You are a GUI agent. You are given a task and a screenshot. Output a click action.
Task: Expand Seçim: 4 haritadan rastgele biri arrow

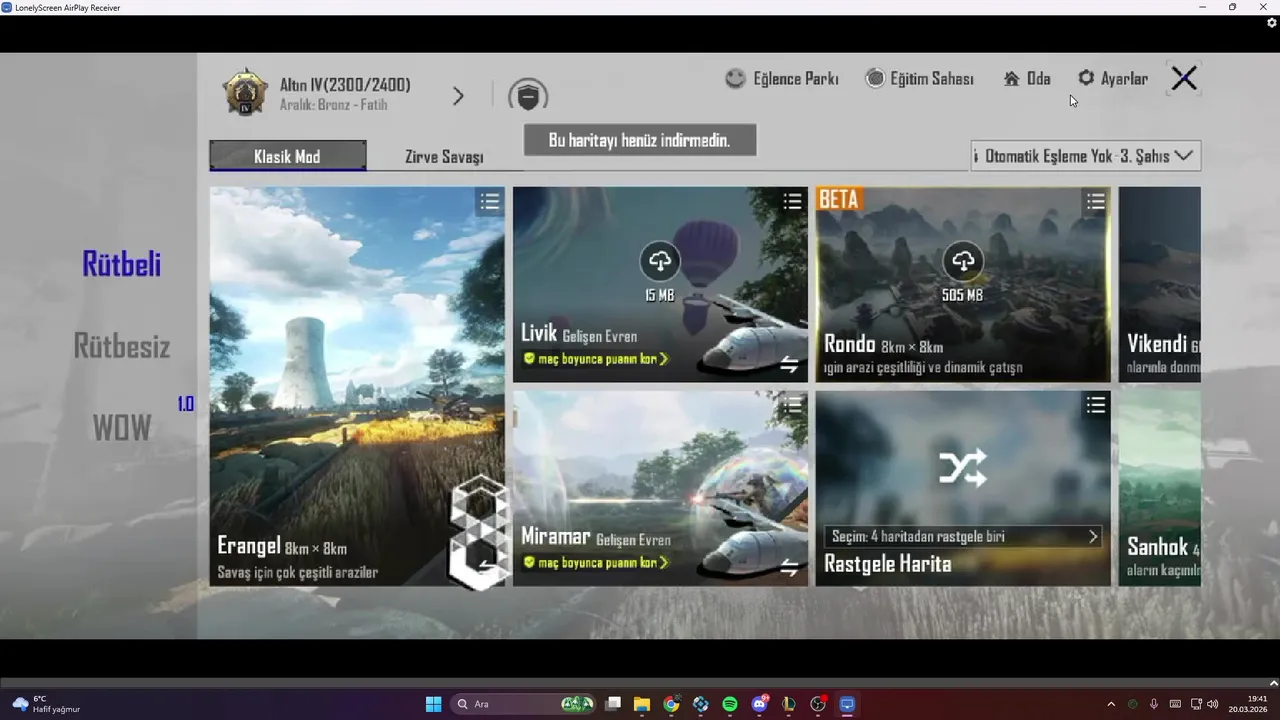(x=1093, y=537)
